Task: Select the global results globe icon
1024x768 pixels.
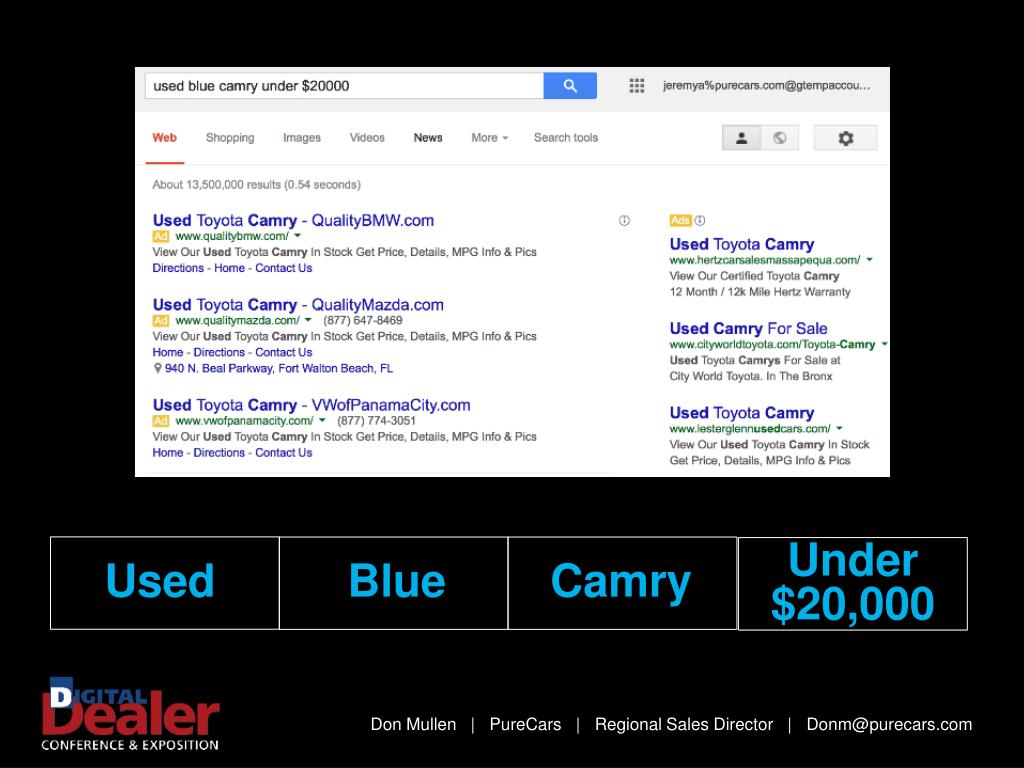Action: [780, 138]
